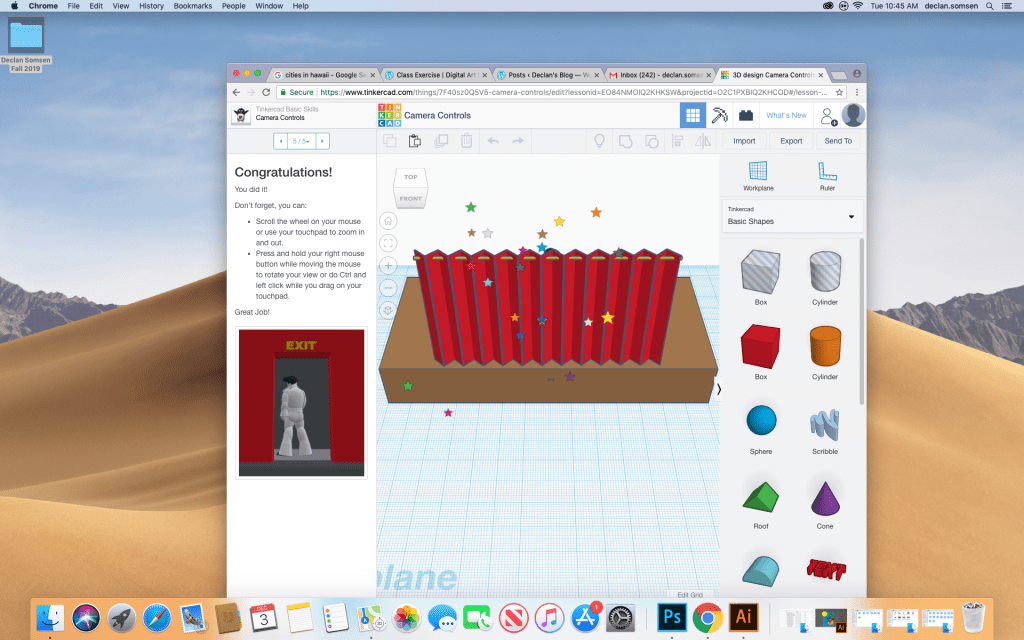Collapse the shapes panel with chevron

pyautogui.click(x=718, y=388)
